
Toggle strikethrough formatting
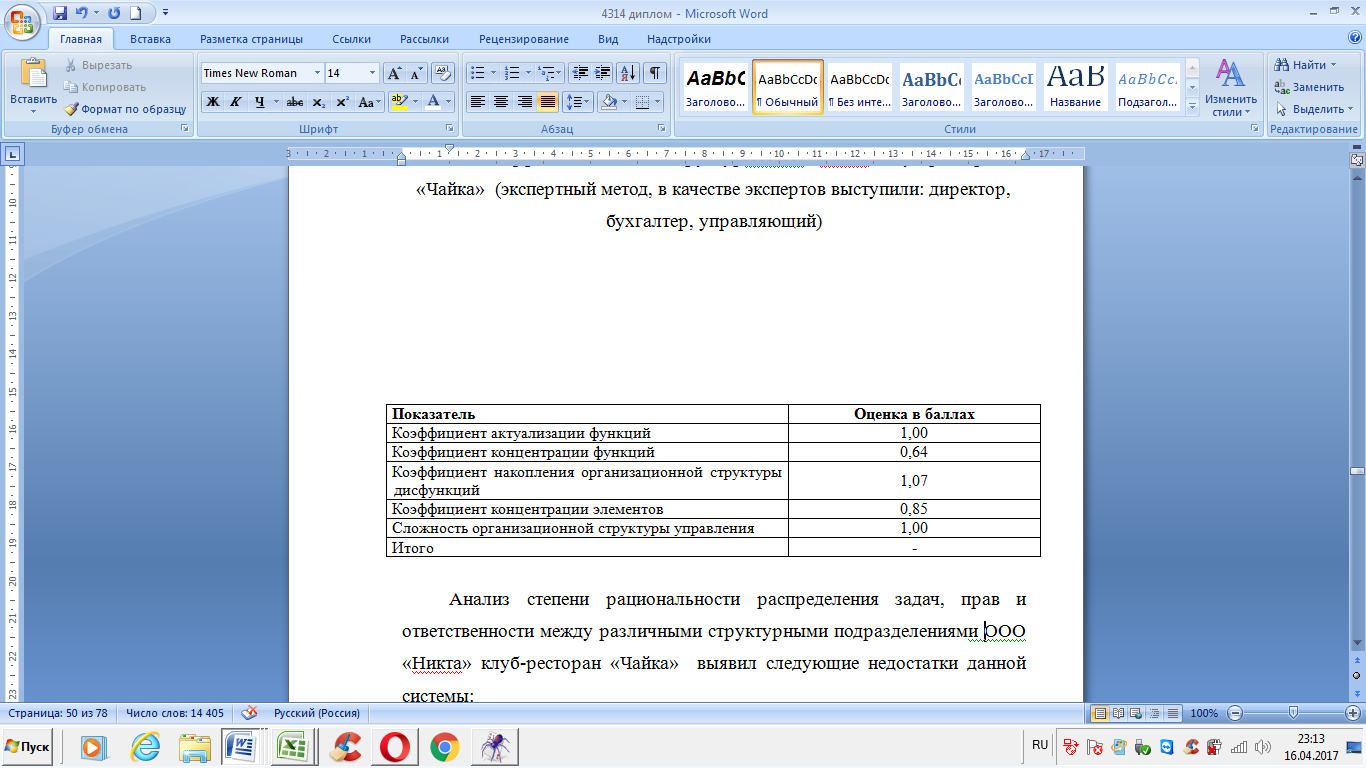click(x=294, y=102)
